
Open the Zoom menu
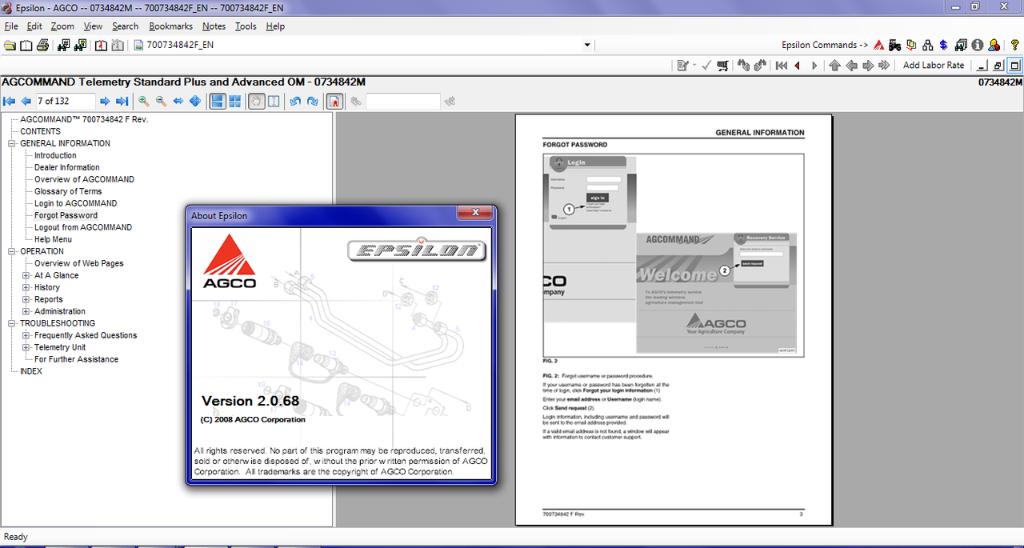pos(62,27)
